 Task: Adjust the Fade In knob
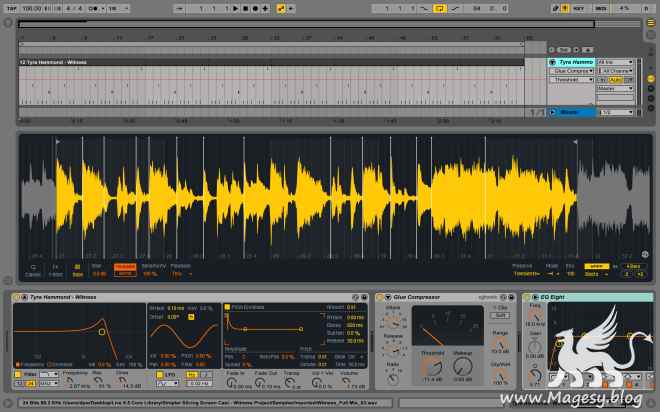point(231,382)
